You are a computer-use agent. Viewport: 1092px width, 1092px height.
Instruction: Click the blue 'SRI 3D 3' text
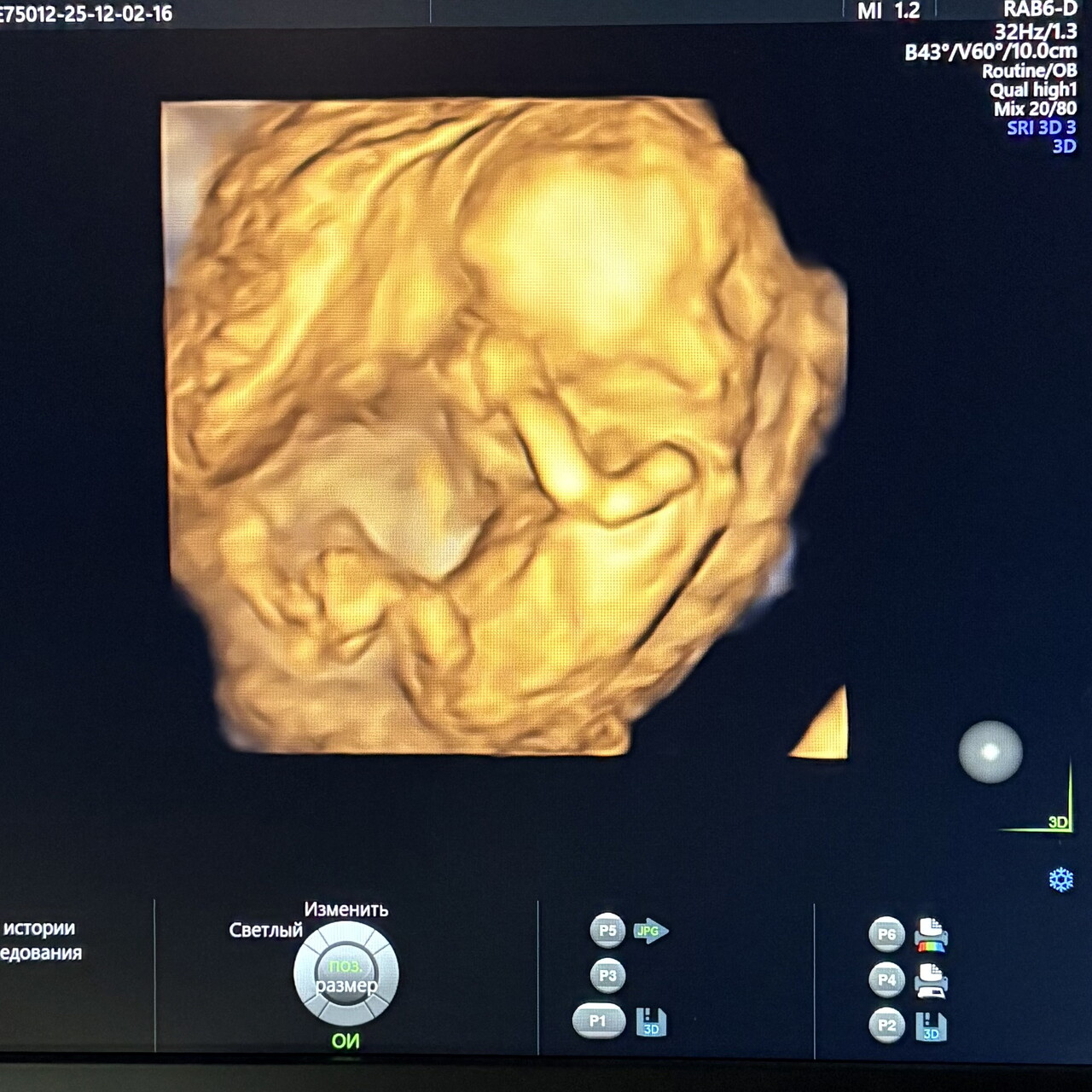pos(1041,127)
